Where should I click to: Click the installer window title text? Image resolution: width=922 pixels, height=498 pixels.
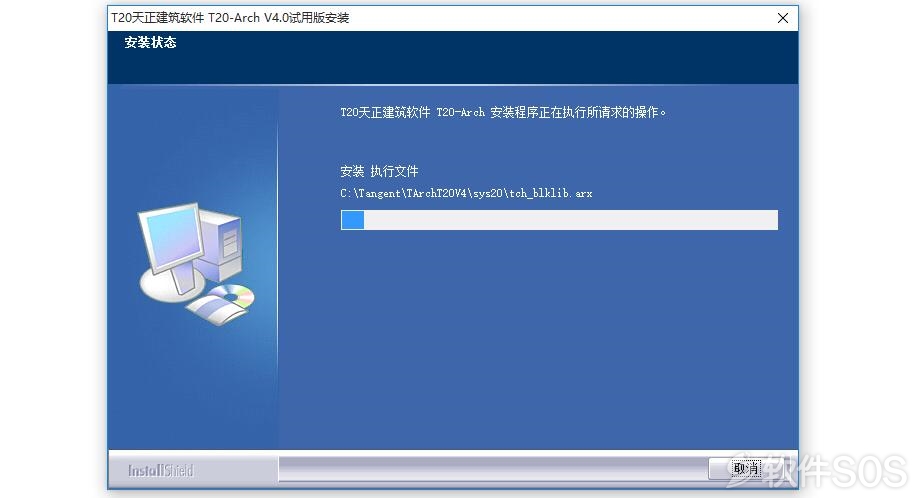[230, 18]
